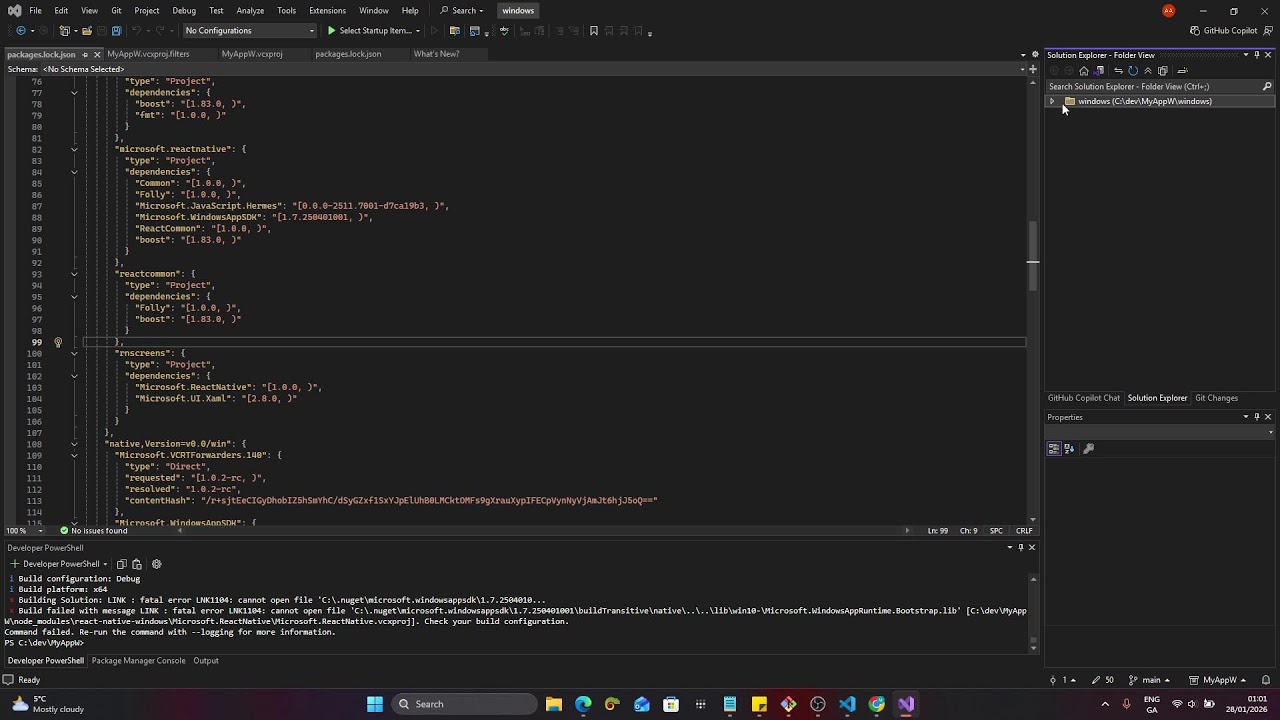Click the Solution Explorer search magnifier icon
The height and width of the screenshot is (720, 1280).
pos(1267,87)
